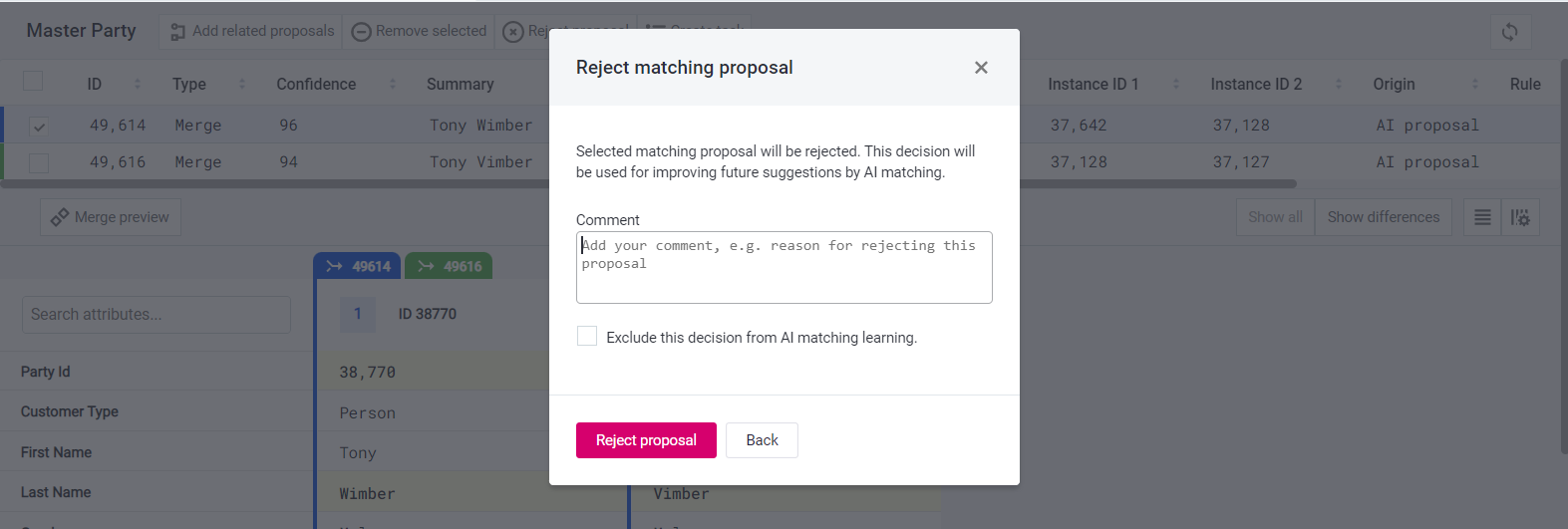The image size is (1568, 529).
Task: Sort by the ID column arrows
Action: pyautogui.click(x=138, y=84)
